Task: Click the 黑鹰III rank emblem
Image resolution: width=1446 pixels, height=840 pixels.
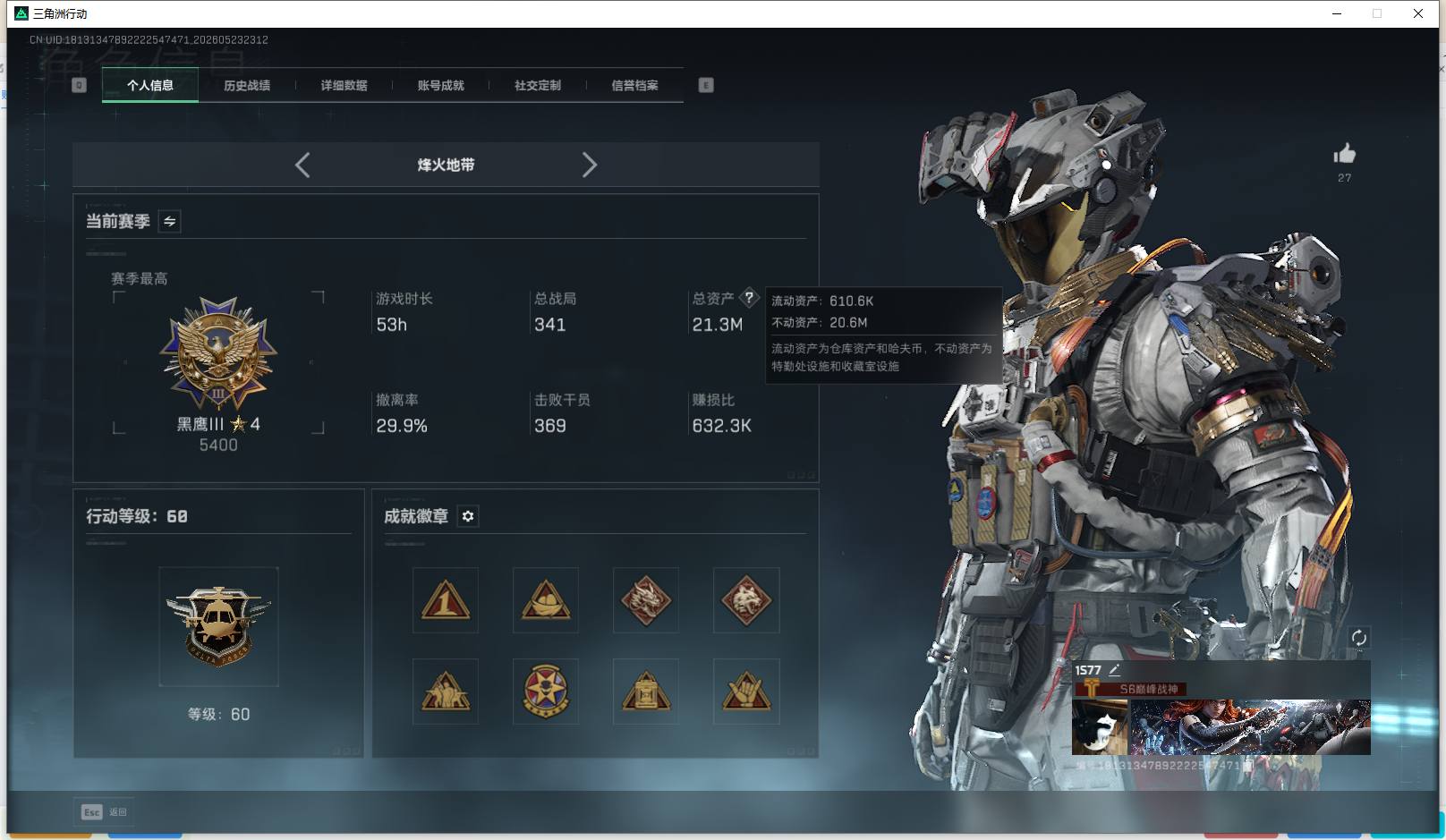Action: 218,354
